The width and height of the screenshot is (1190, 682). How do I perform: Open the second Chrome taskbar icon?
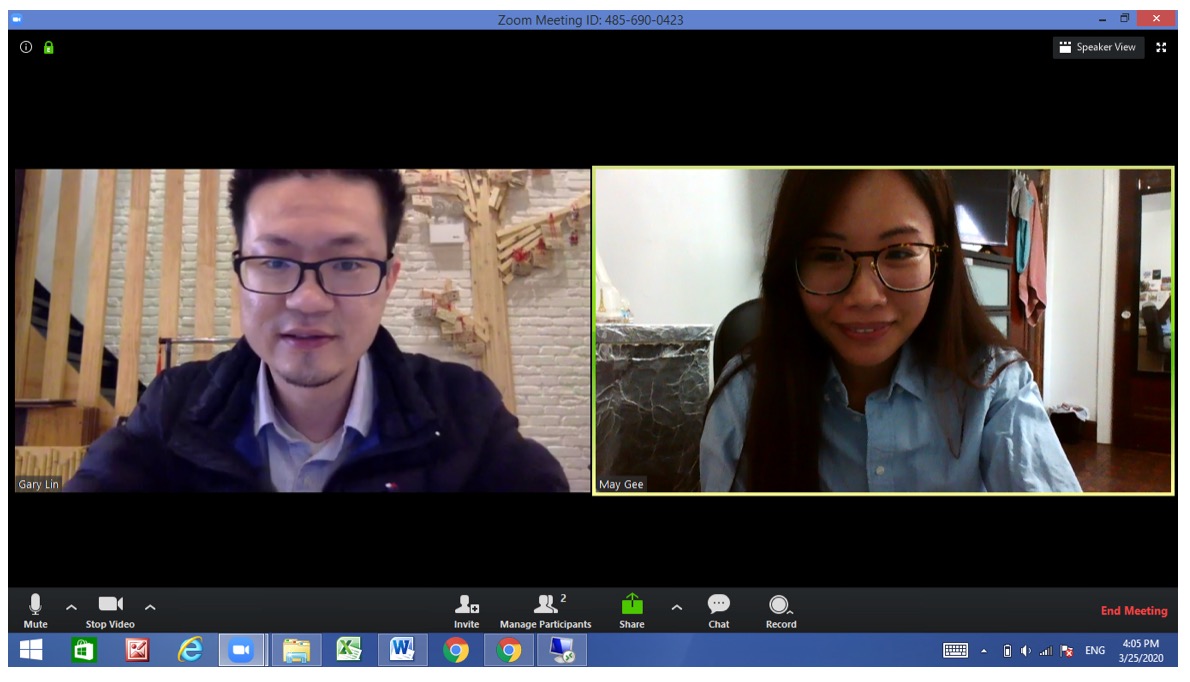[509, 650]
